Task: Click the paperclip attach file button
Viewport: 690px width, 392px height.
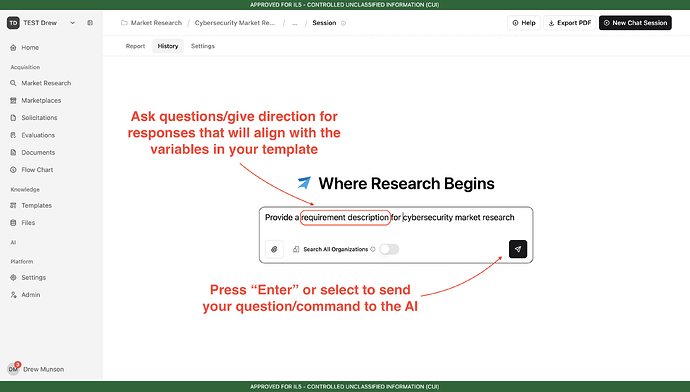Action: pyautogui.click(x=274, y=249)
